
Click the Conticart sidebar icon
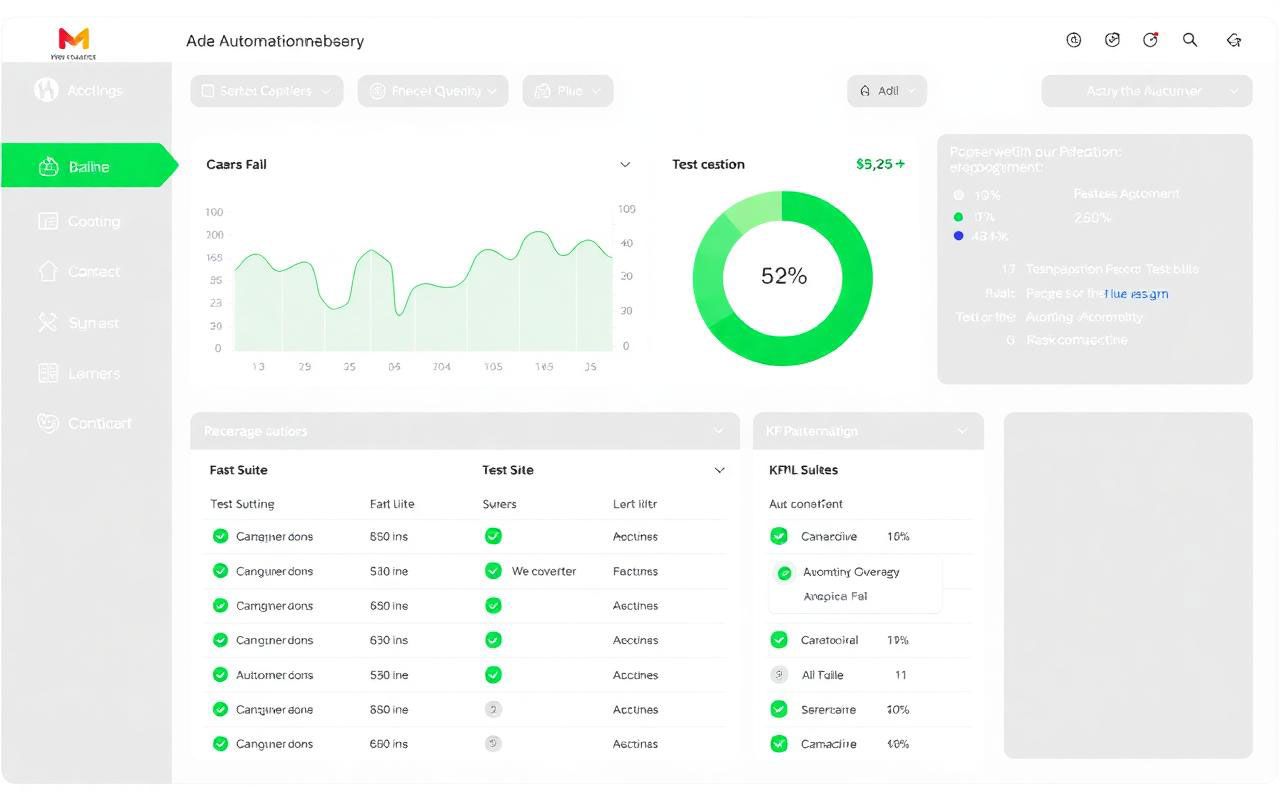pos(47,422)
